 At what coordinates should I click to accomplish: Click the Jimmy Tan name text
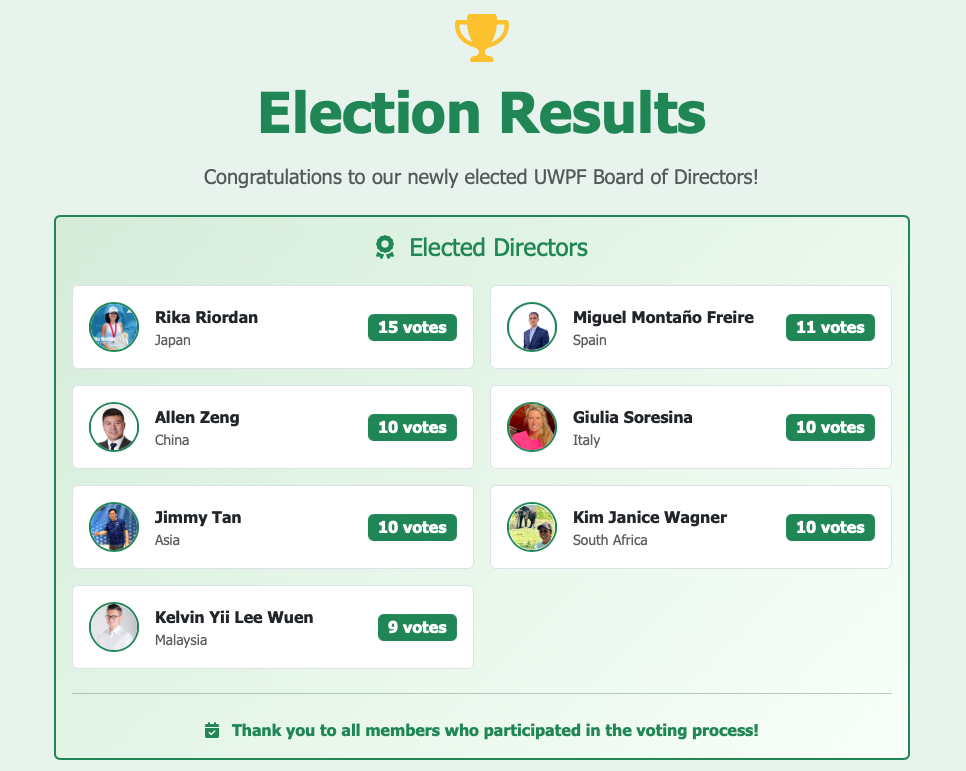click(x=198, y=517)
